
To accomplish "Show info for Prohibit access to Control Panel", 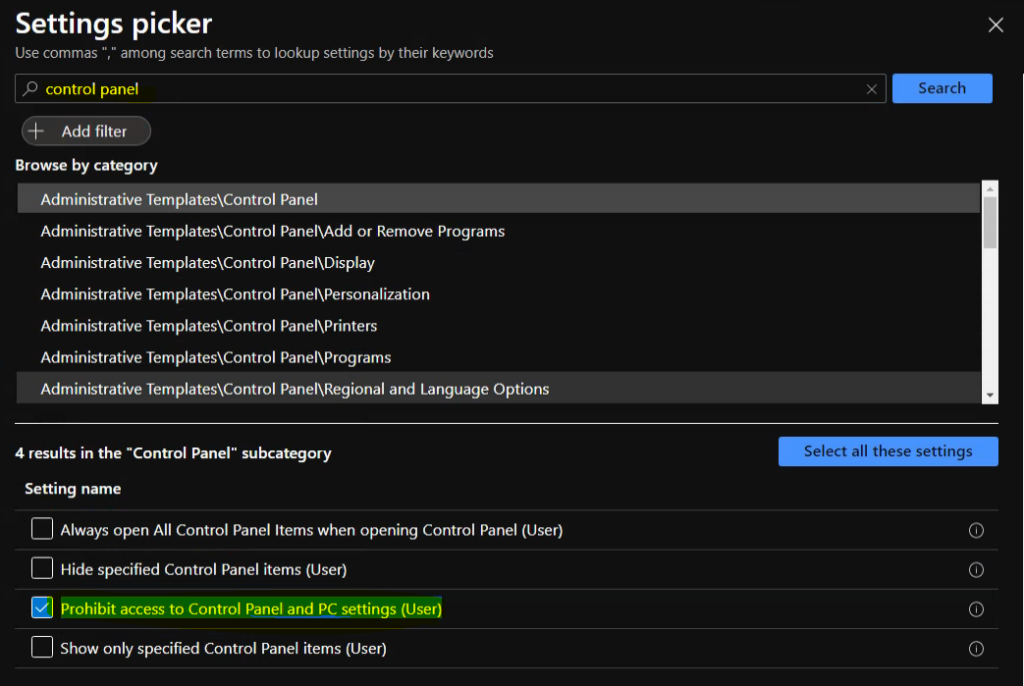I will click(x=976, y=609).
